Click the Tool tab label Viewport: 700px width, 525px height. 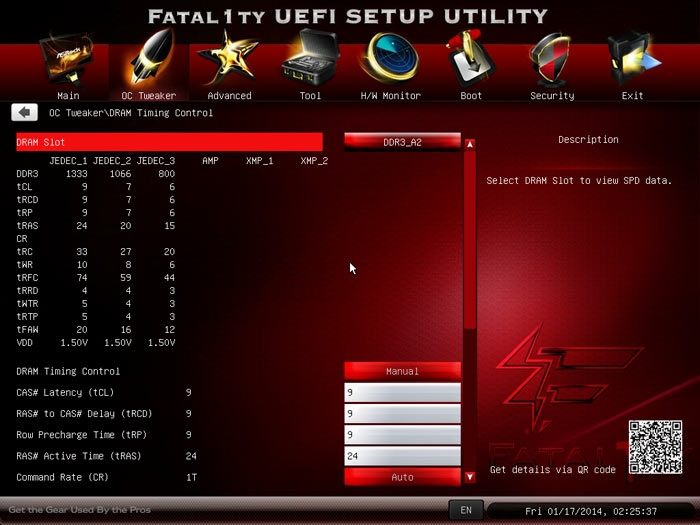[x=310, y=96]
